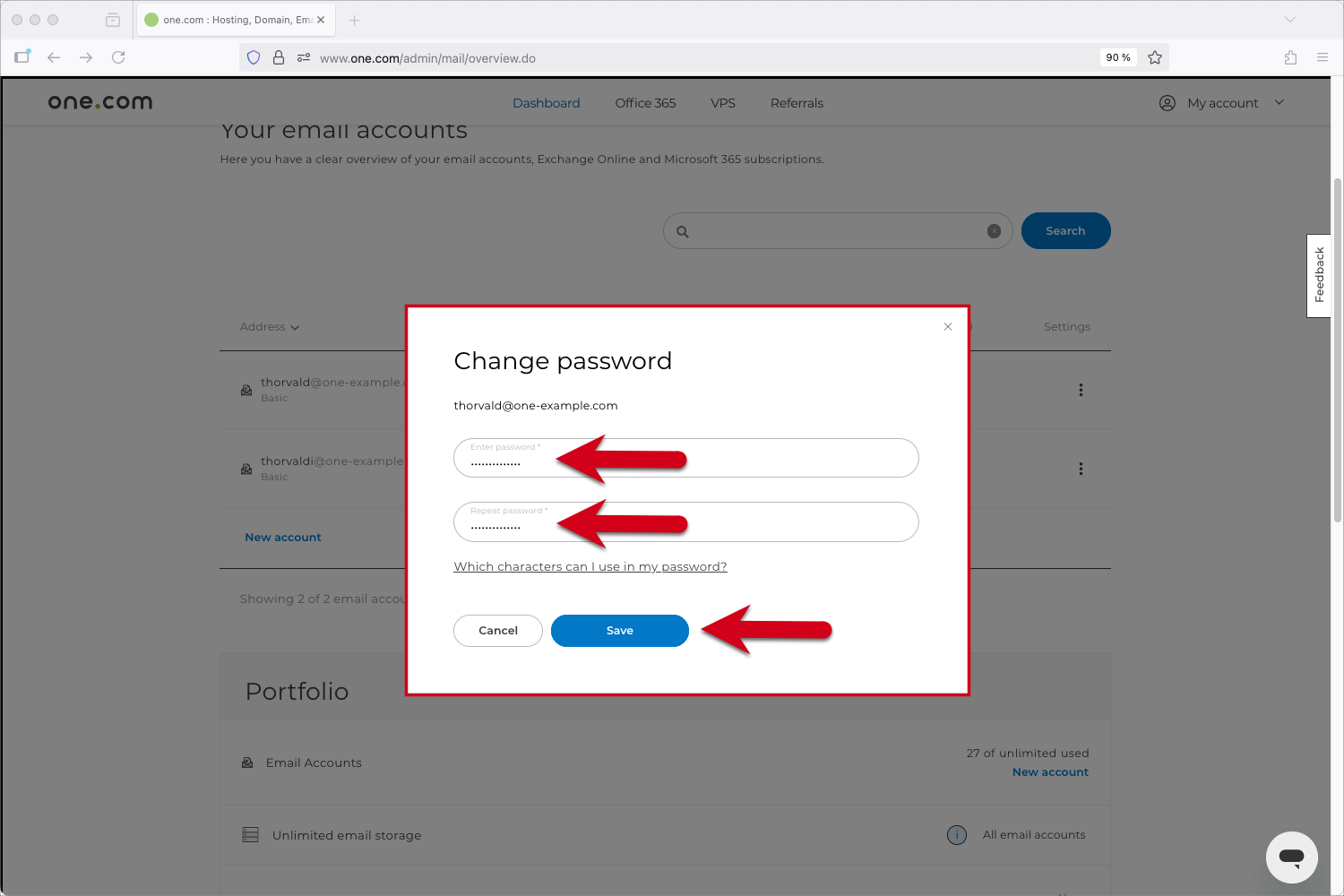1344x896 pixels.
Task: Open the chat support bubble
Action: 1291,857
